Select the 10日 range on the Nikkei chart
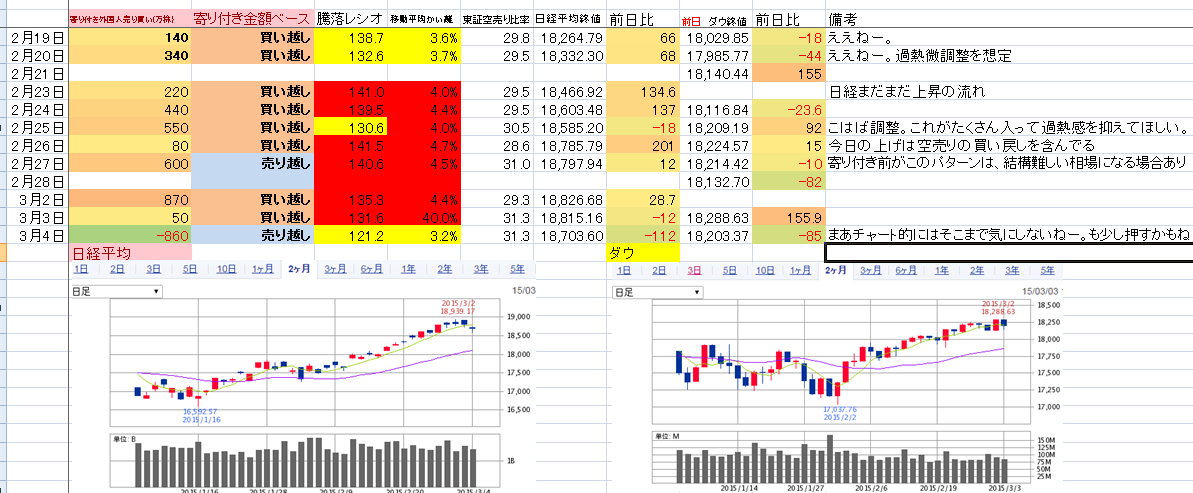Viewport: 1193px width, 493px height. click(x=227, y=270)
